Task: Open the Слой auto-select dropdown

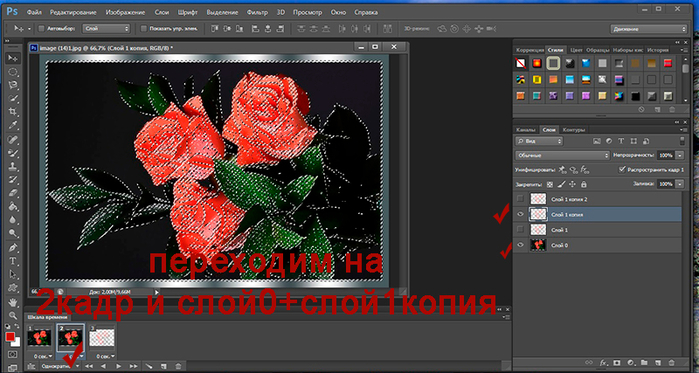Action: coord(107,29)
